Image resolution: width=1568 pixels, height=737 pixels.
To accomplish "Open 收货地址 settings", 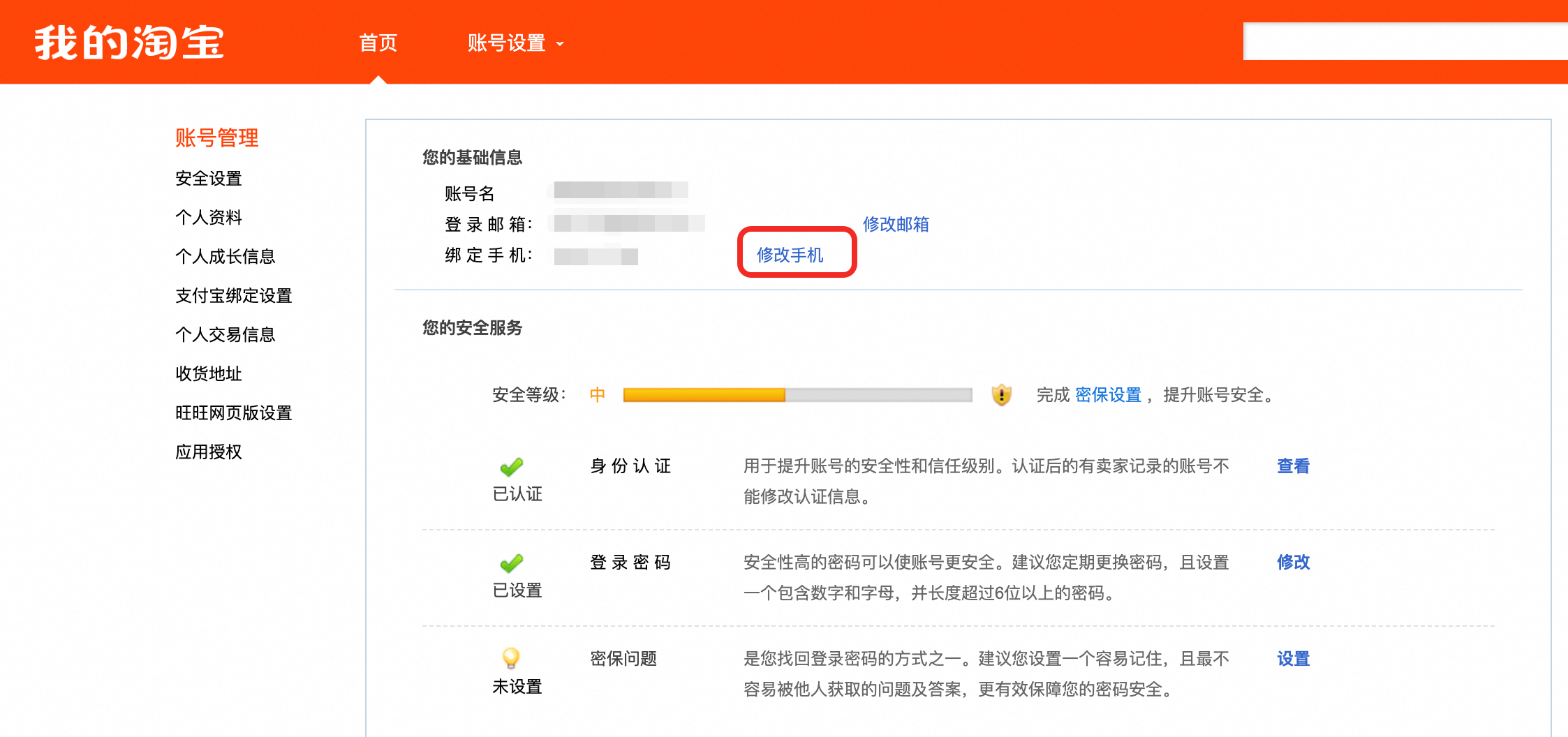I will pyautogui.click(x=209, y=374).
